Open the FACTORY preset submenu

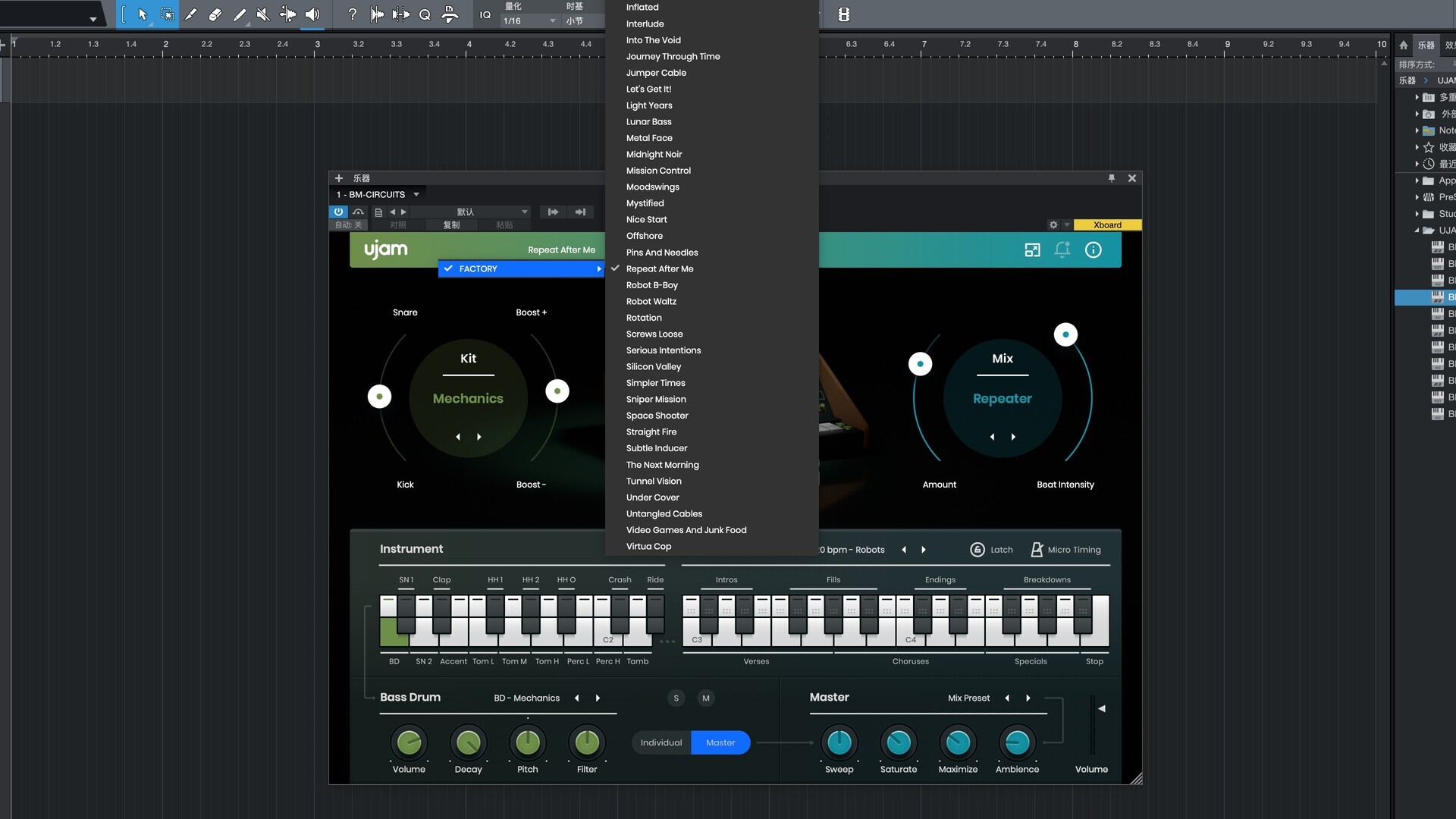[522, 269]
